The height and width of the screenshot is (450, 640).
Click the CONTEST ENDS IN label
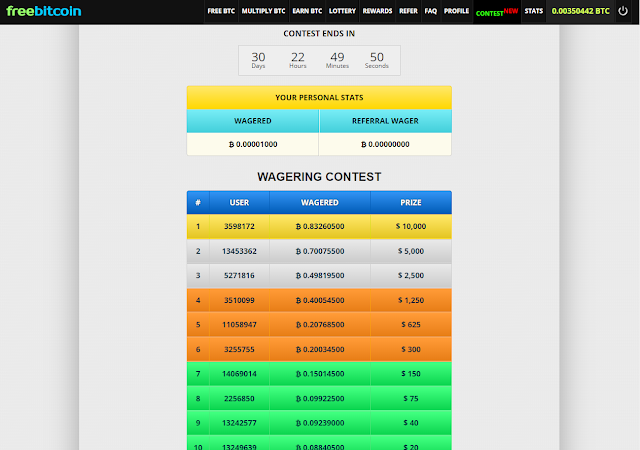319,33
